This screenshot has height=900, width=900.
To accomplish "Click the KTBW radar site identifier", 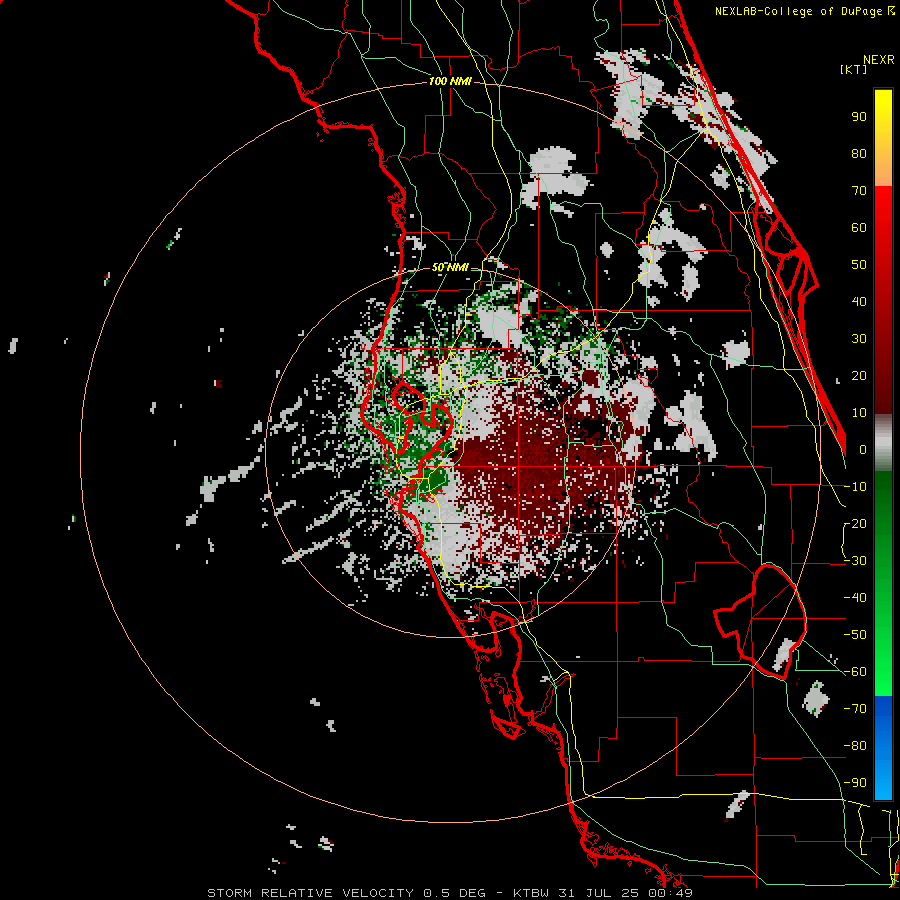I will coord(532,893).
